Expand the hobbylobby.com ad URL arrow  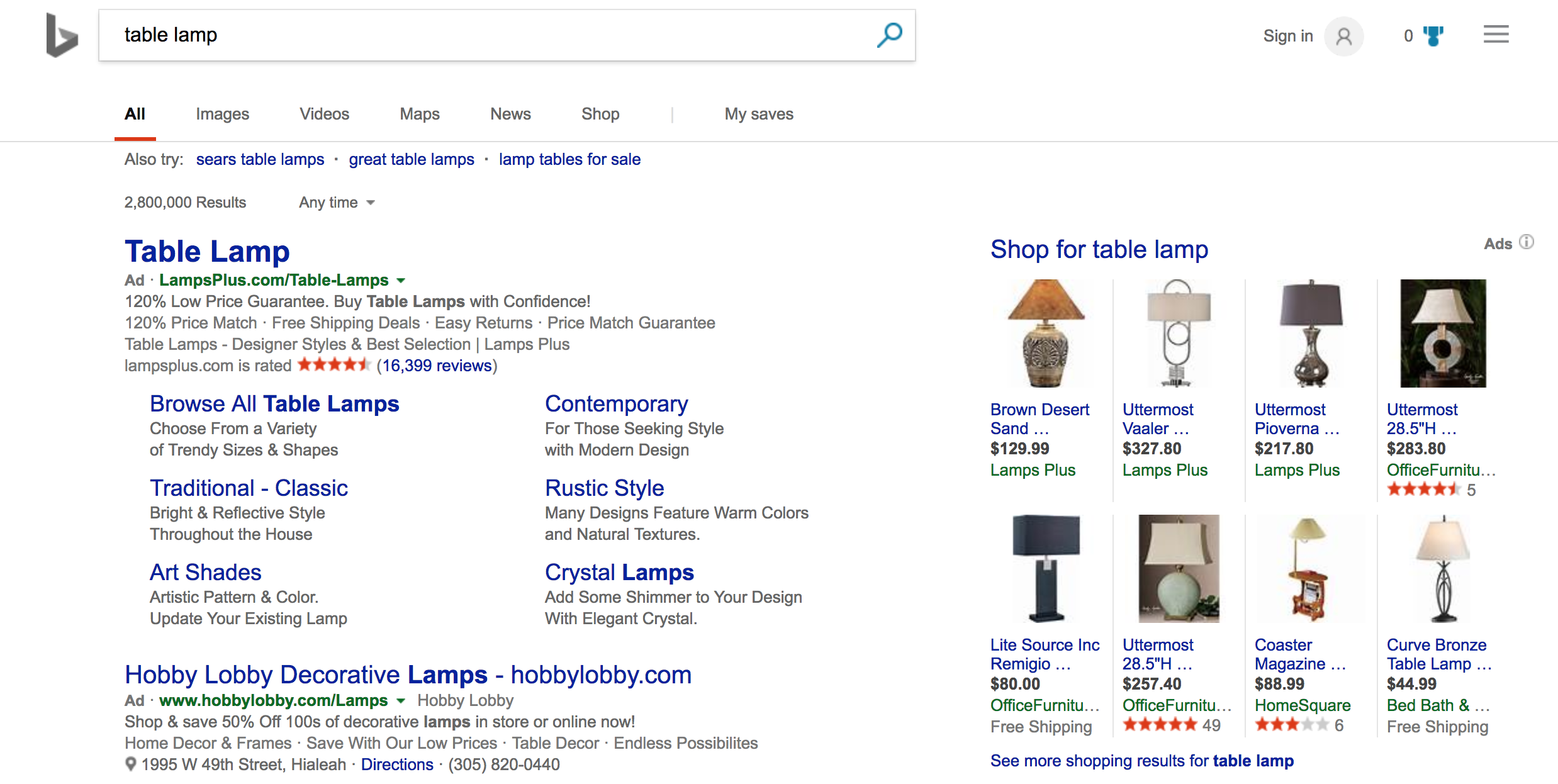coord(401,701)
